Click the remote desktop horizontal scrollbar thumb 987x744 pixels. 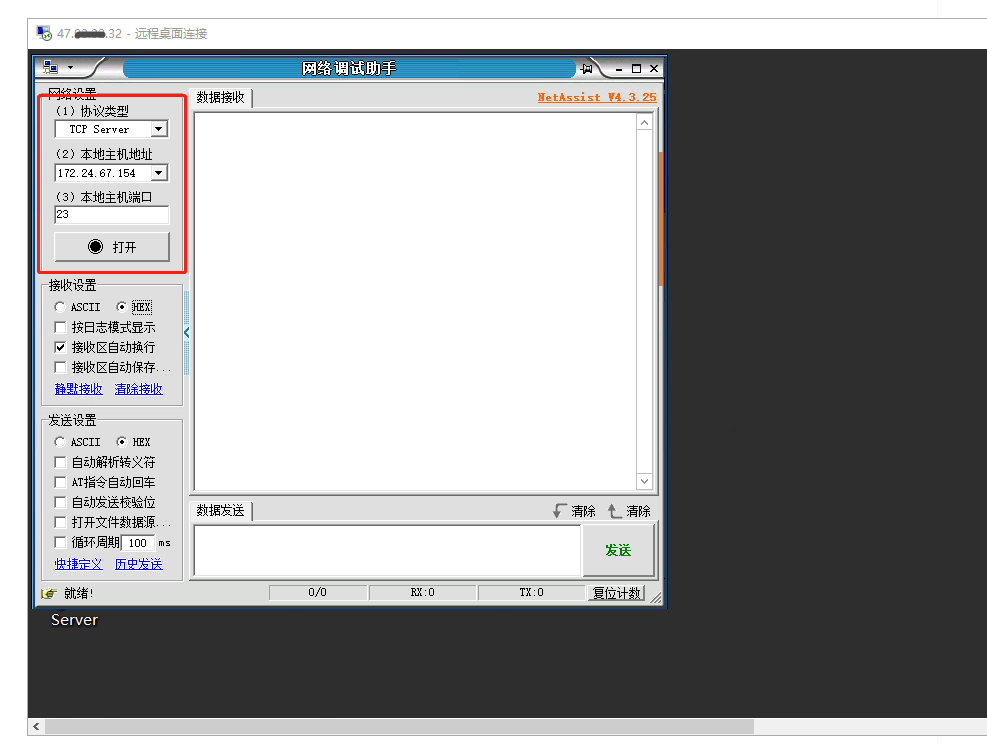click(x=400, y=726)
